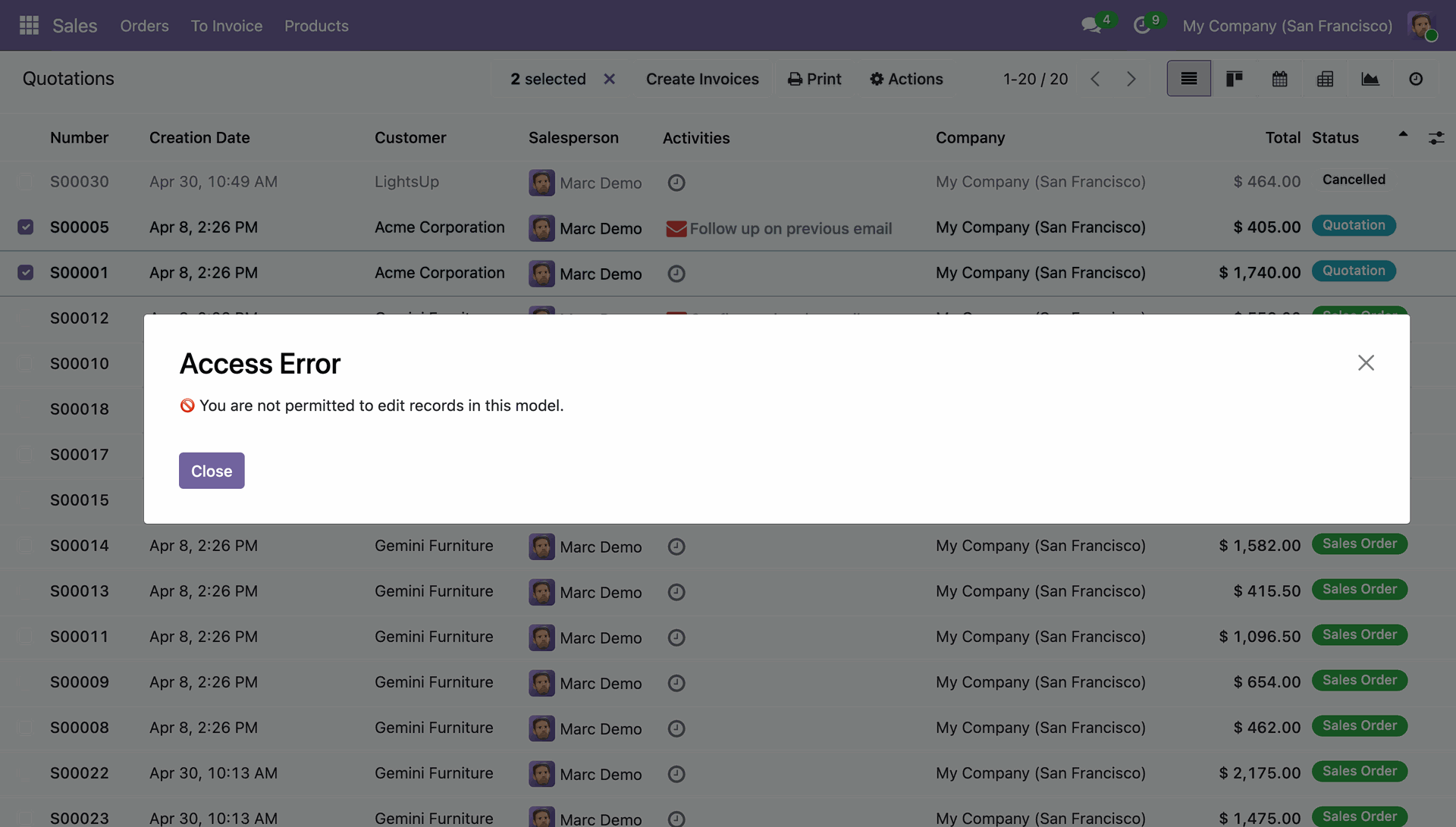1456x827 pixels.
Task: Open the Products menu
Action: click(316, 26)
